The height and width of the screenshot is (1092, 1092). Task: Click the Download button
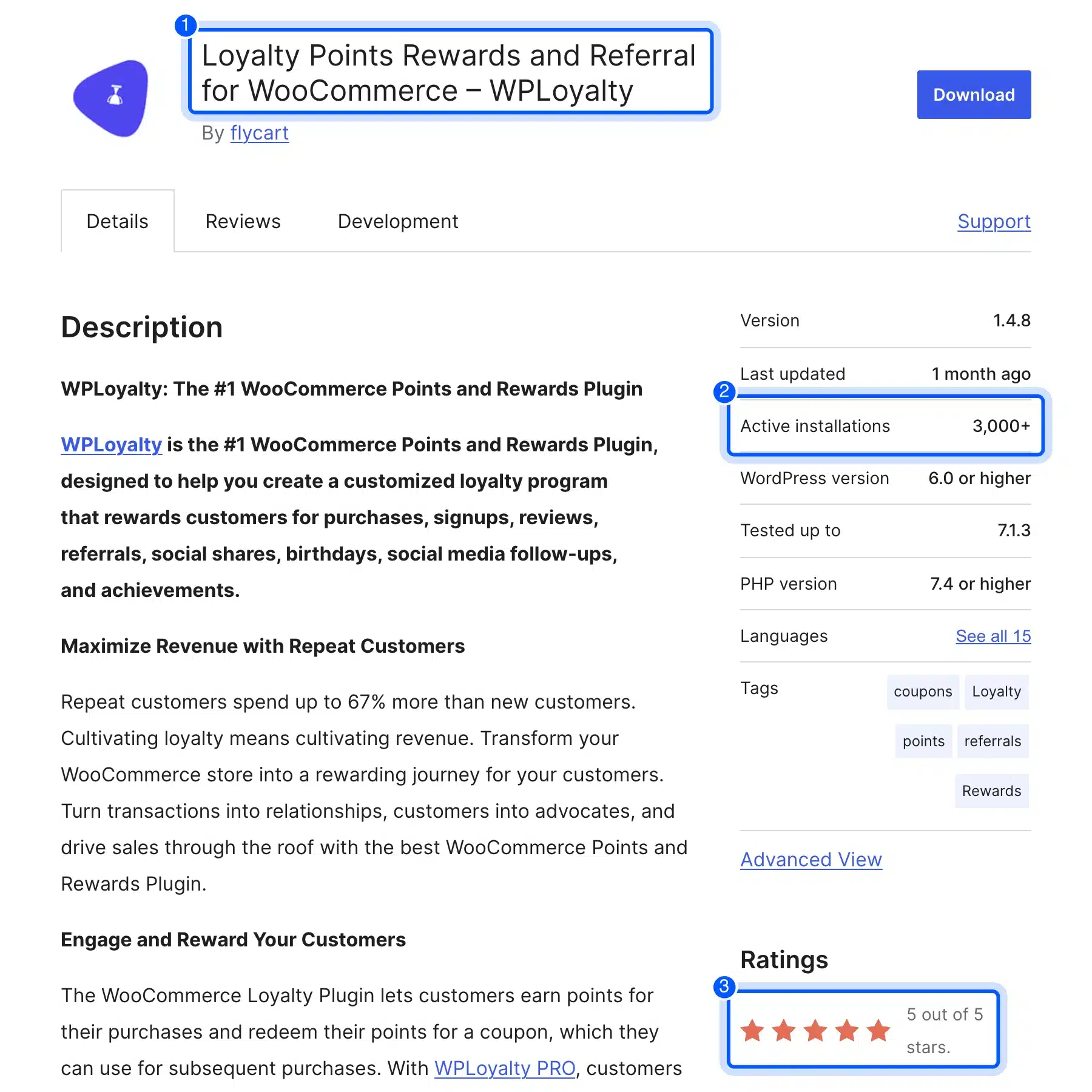[x=974, y=95]
